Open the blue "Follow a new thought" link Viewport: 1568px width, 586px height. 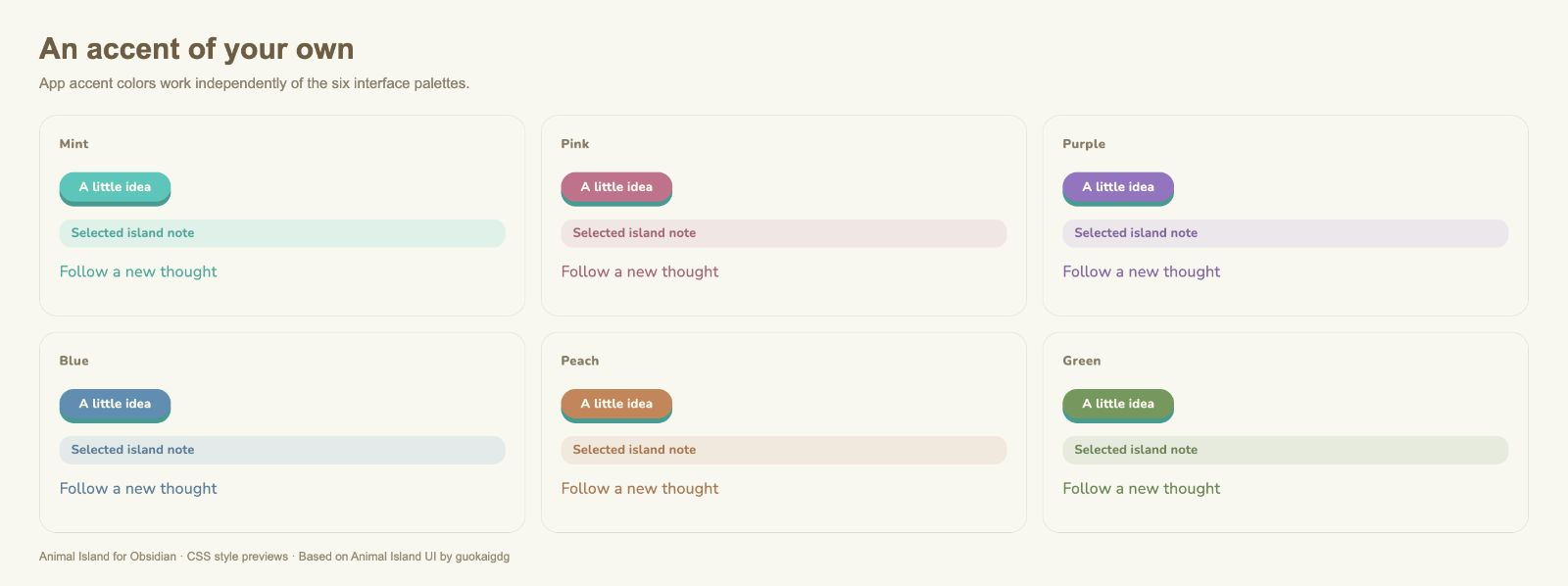pos(138,488)
